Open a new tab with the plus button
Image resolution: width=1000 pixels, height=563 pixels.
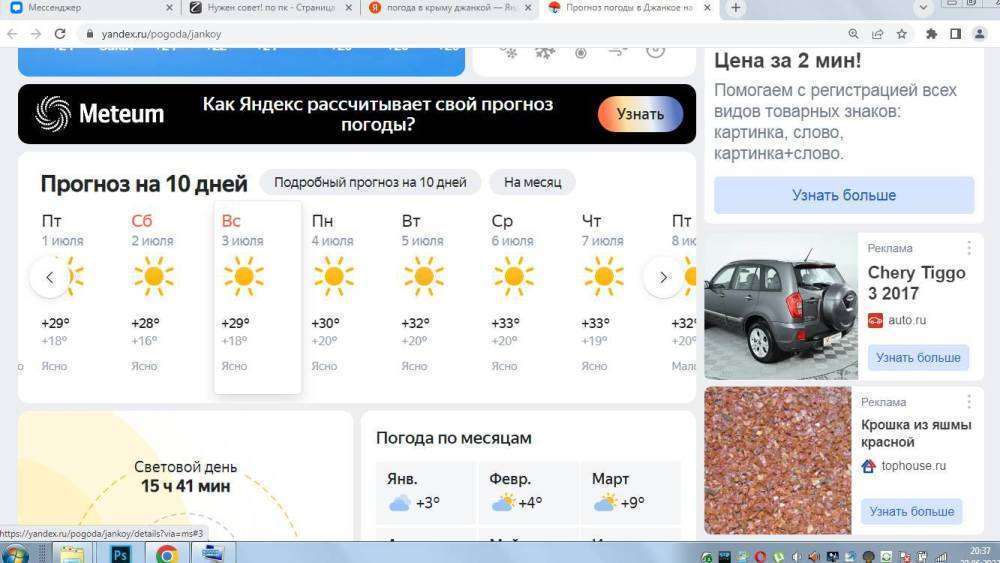pos(735,8)
